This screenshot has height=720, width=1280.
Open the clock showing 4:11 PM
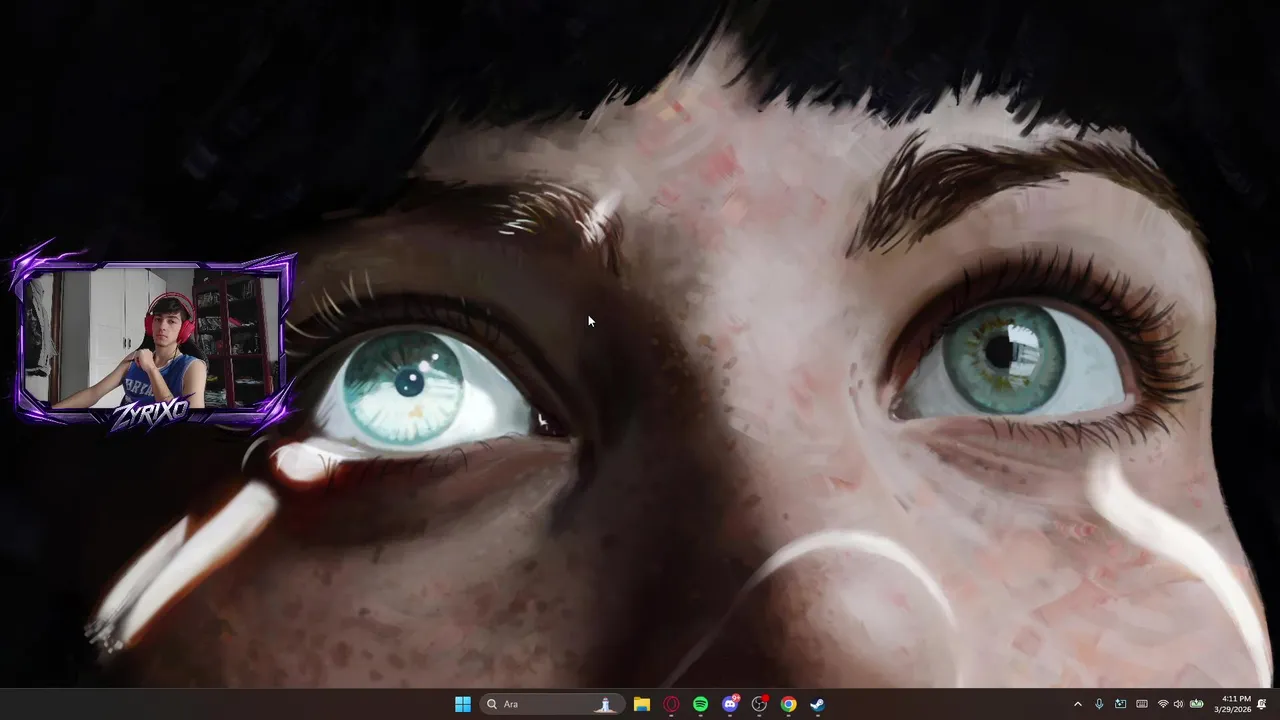pyautogui.click(x=1232, y=704)
